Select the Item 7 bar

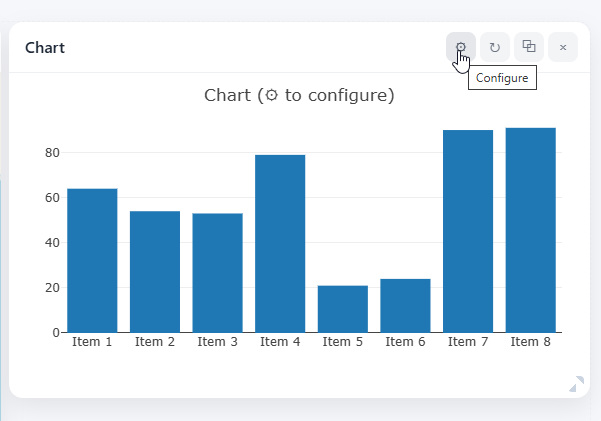click(468, 231)
